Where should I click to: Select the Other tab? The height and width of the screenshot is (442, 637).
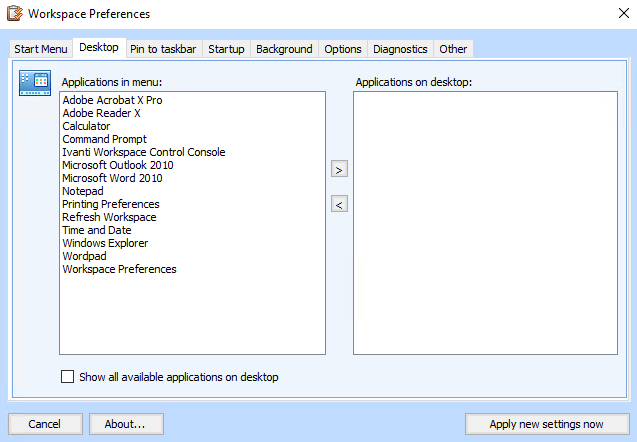453,49
